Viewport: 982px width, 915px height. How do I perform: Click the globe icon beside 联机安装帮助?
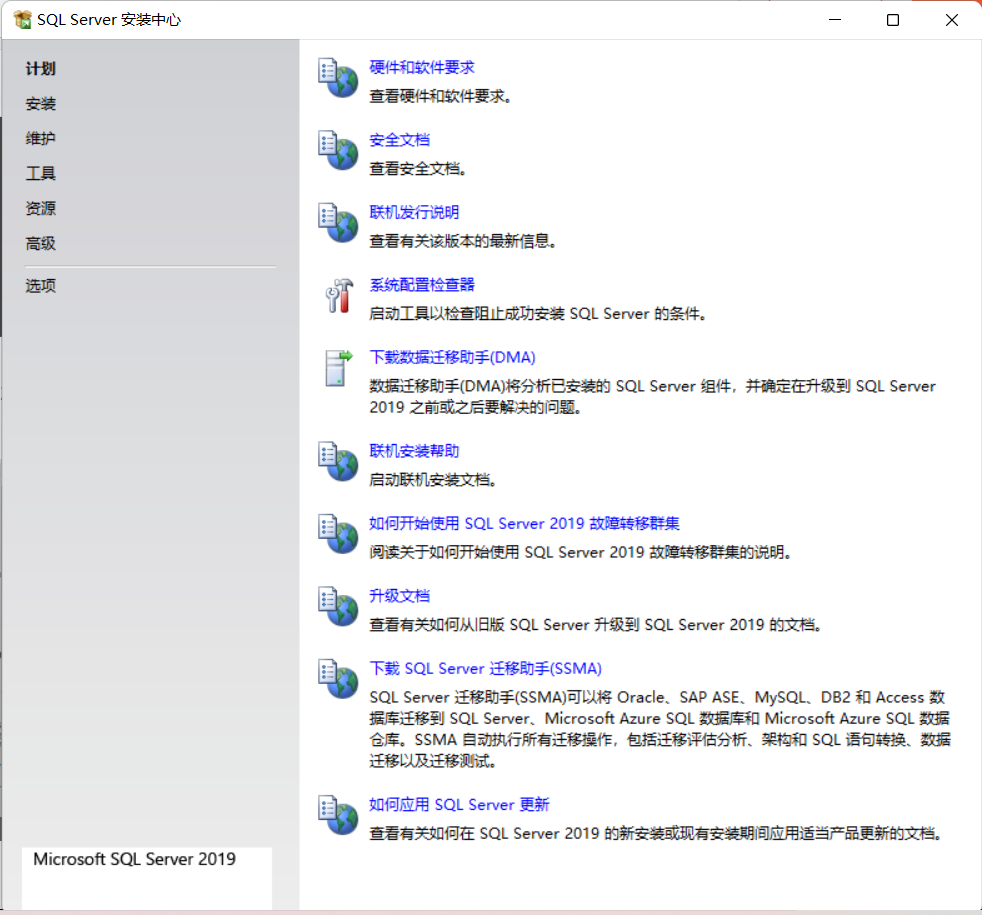[338, 462]
